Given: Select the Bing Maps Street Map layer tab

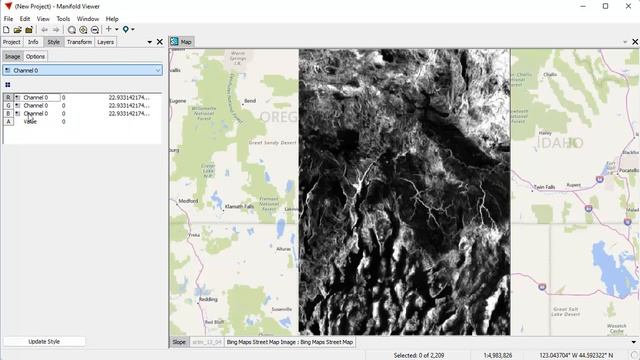Looking at the screenshot, I should [x=289, y=342].
